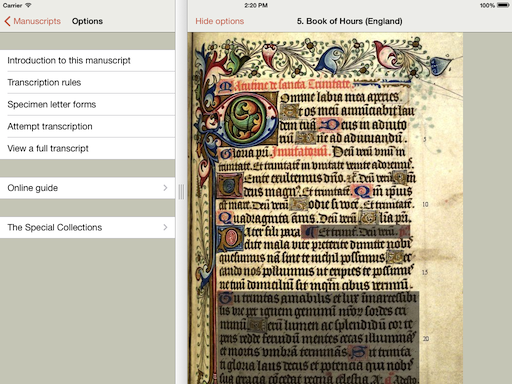Tap the highlighted dark text block
512x384 pixels.
tap(318, 337)
